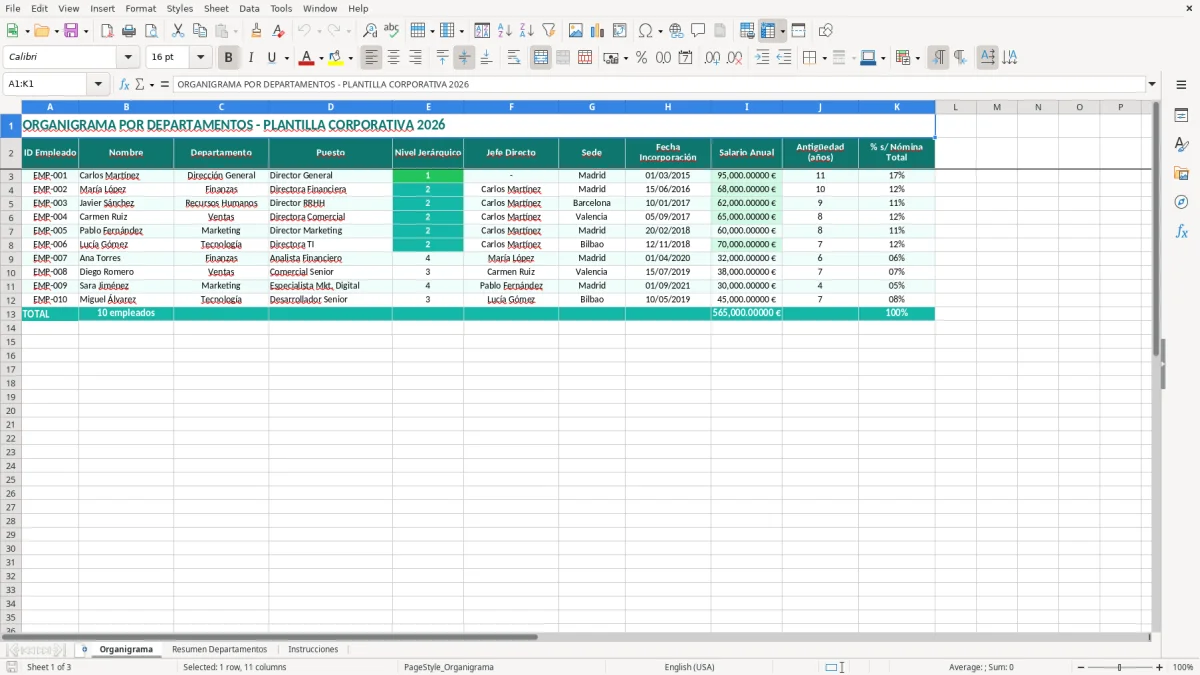Image resolution: width=1200 pixels, height=675 pixels.
Task: Toggle Underline formatting
Action: click(270, 58)
